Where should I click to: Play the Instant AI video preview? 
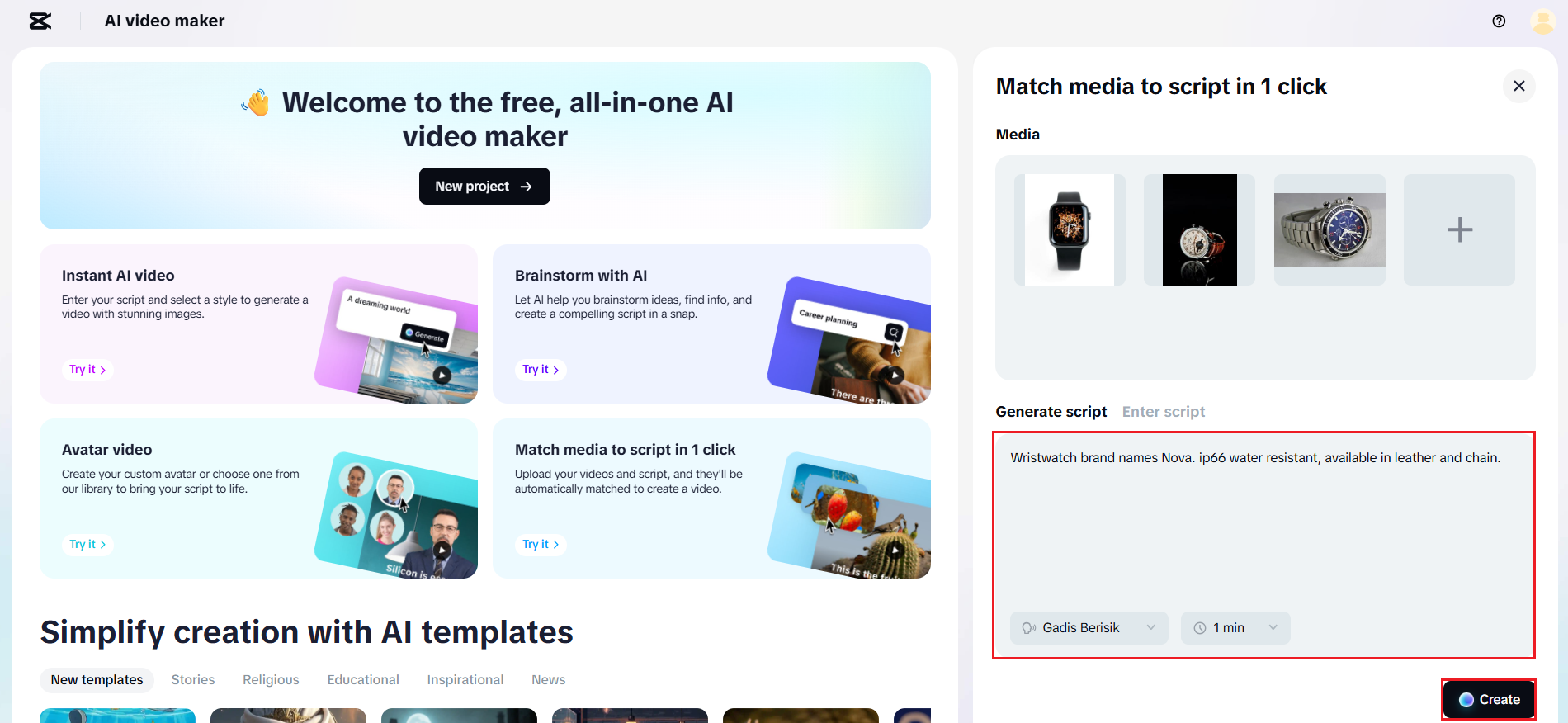(442, 376)
